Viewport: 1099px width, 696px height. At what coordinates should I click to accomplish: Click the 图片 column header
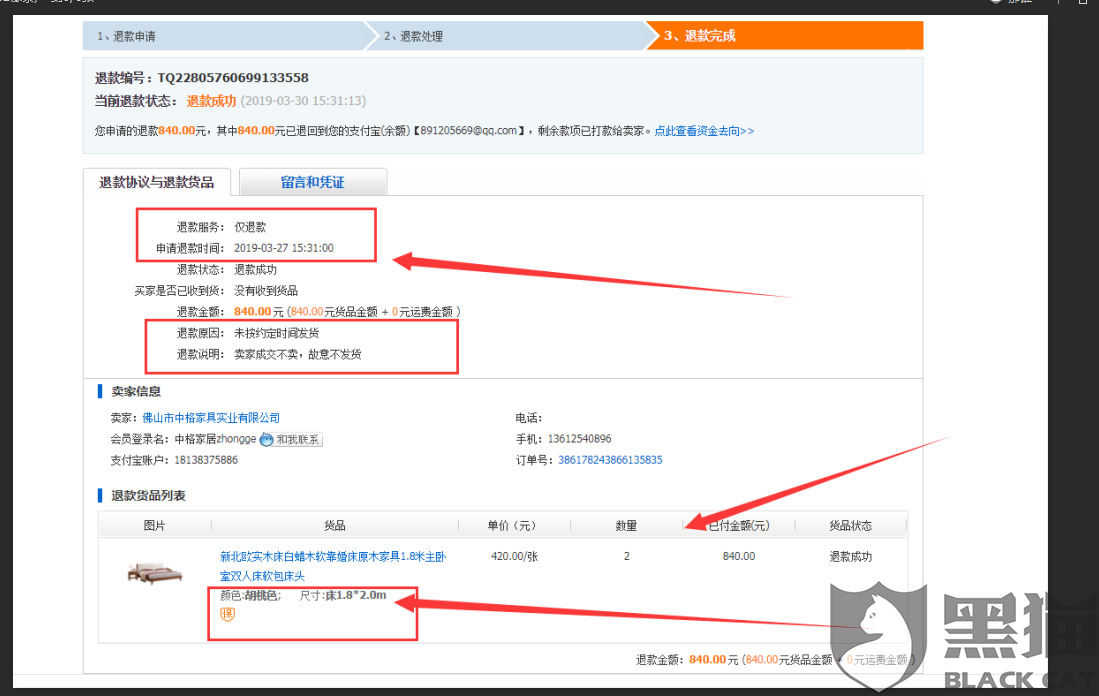[x=154, y=526]
